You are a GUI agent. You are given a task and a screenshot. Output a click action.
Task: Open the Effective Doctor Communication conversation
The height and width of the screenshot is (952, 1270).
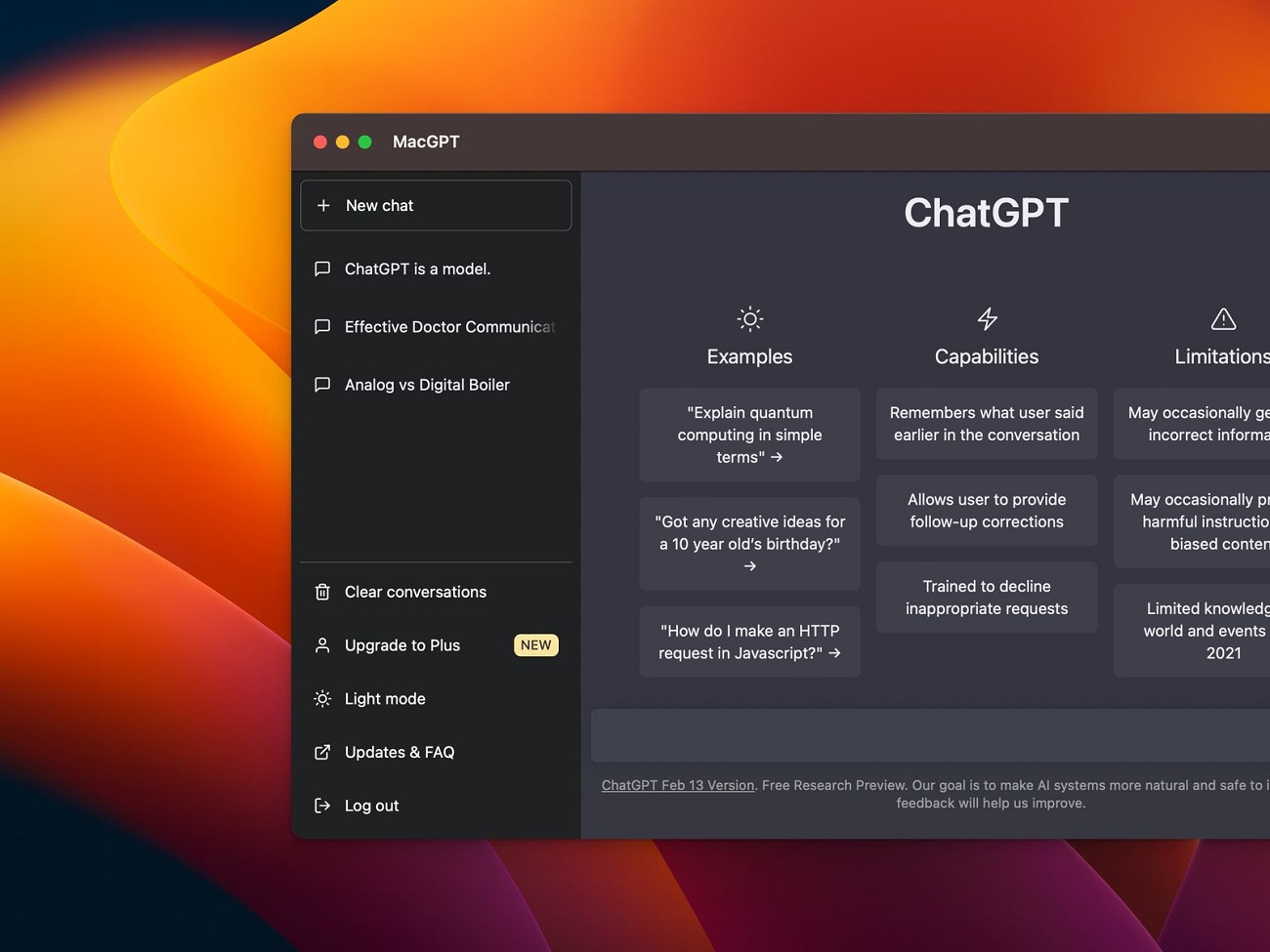[436, 327]
